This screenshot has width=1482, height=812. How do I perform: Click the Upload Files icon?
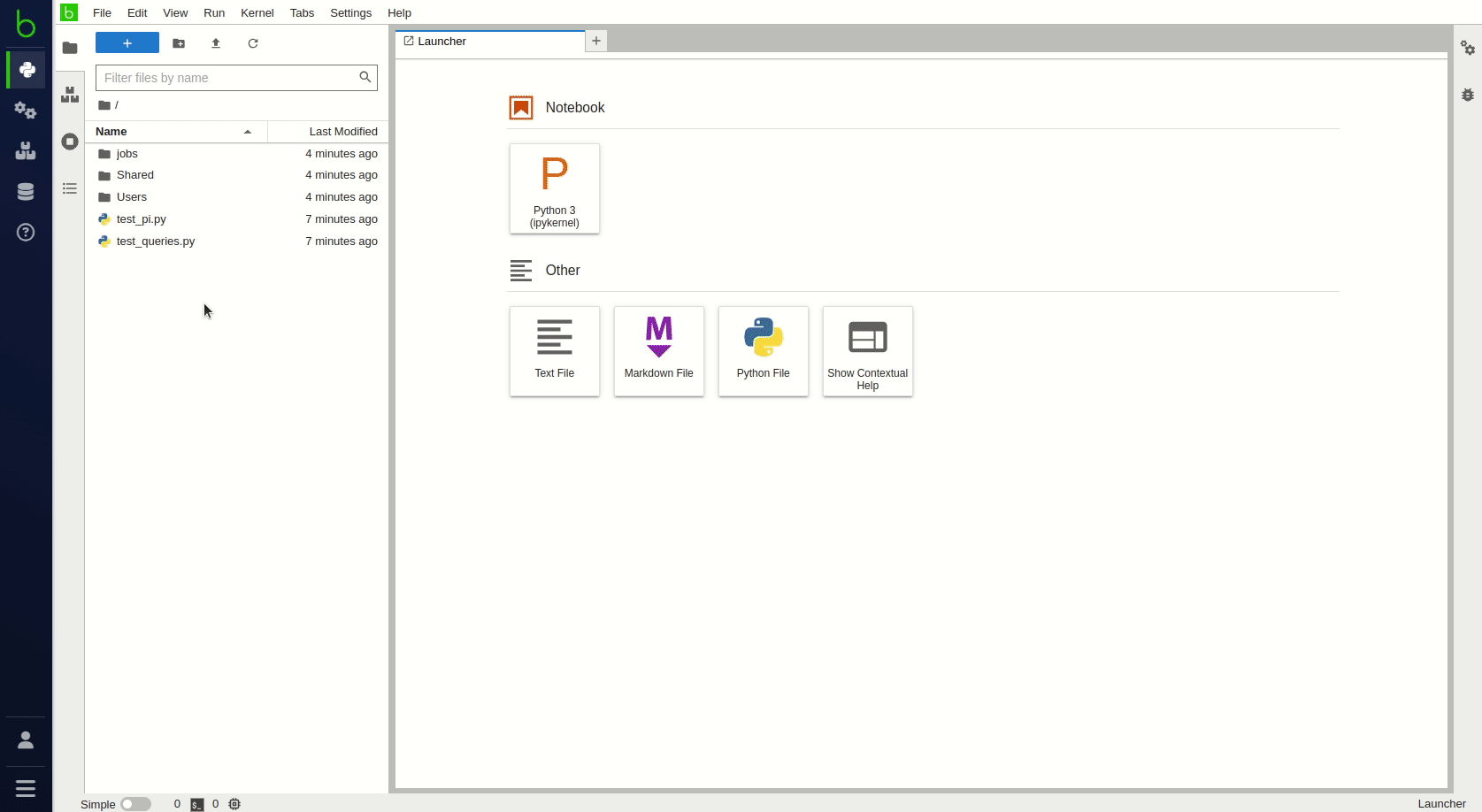[216, 43]
